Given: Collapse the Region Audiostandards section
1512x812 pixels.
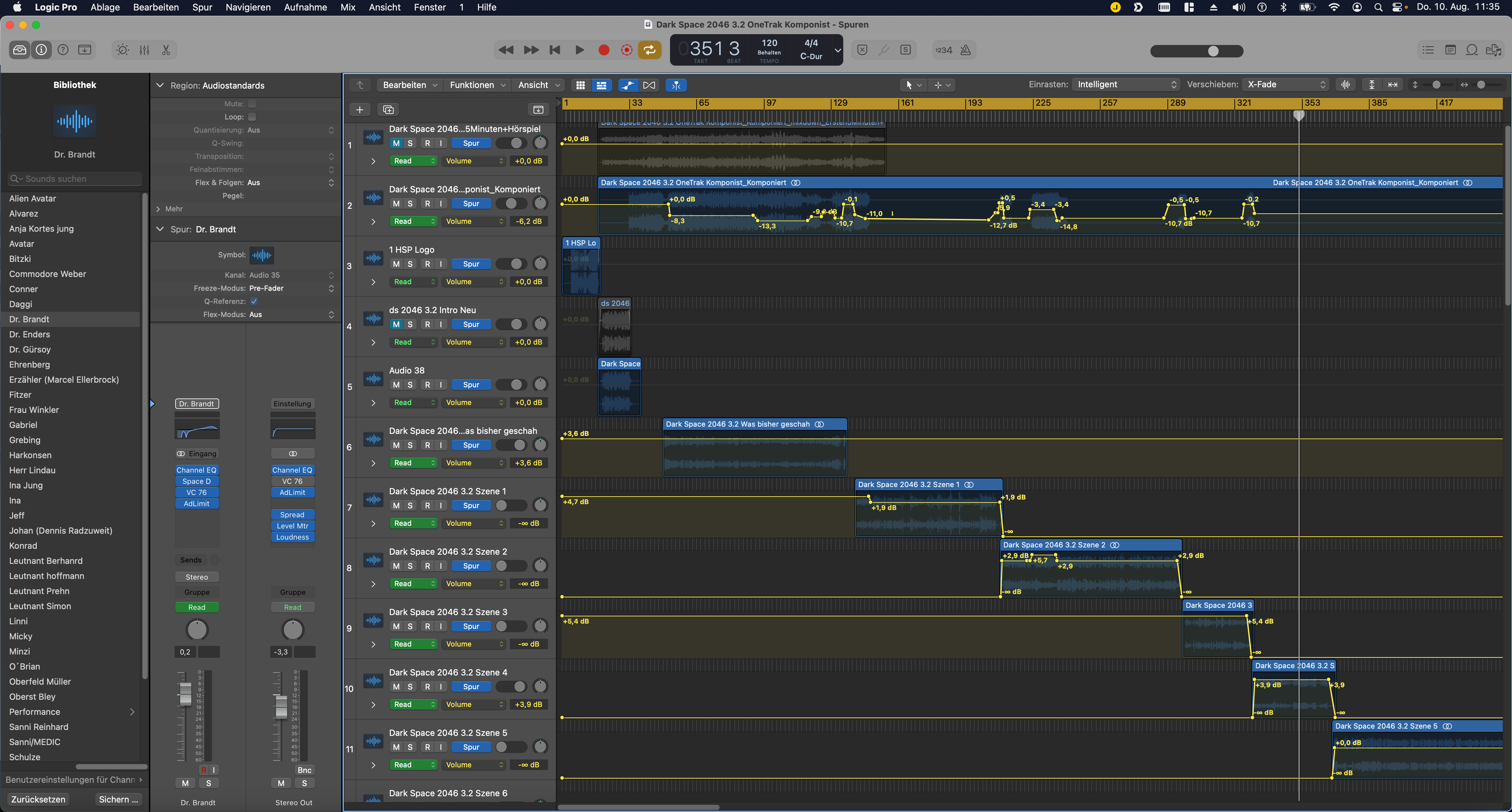Looking at the screenshot, I should [160, 86].
